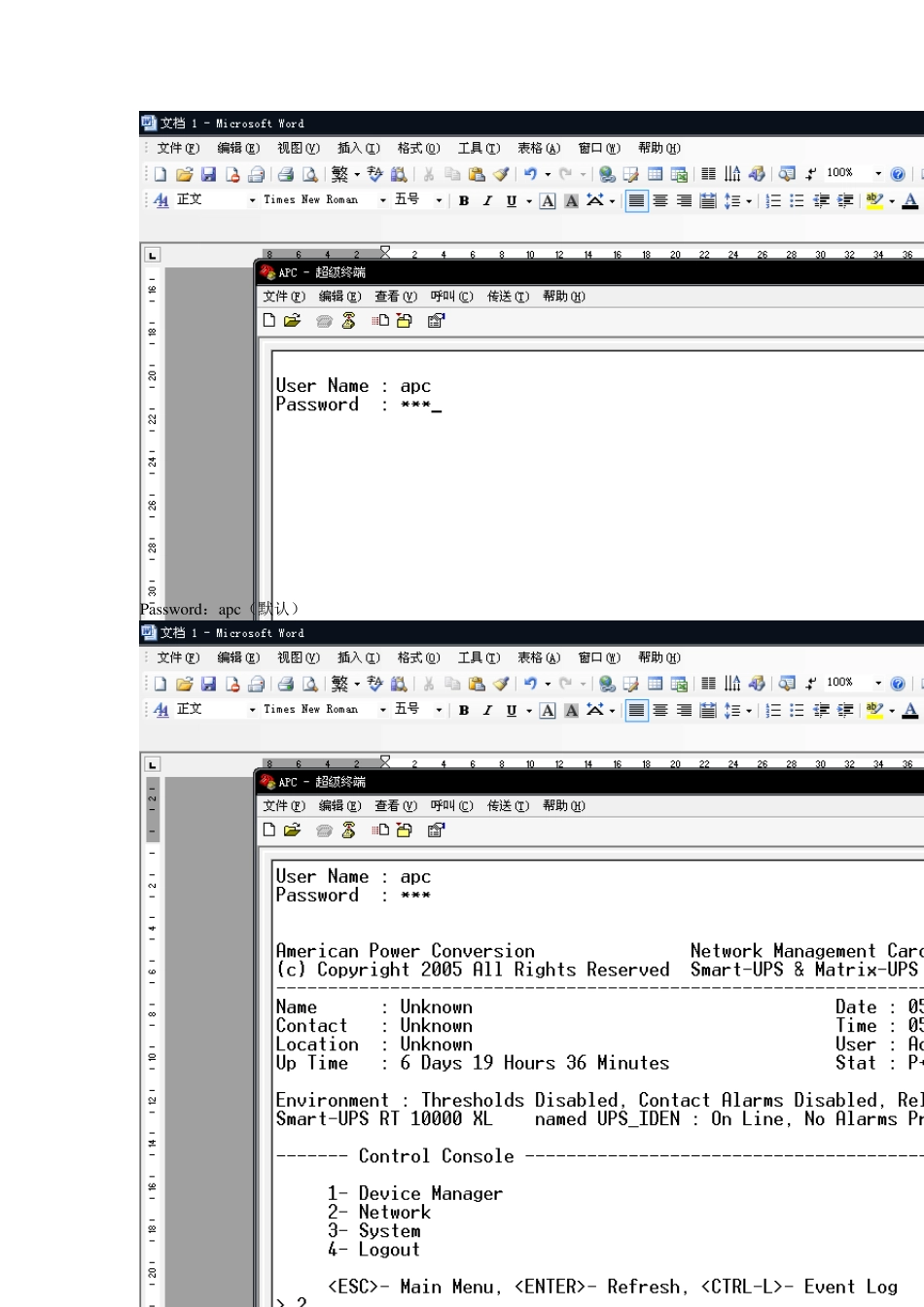The image size is (924, 1307).
Task: Toggle bulleted list in upper Word formatting bar
Action: click(x=797, y=200)
